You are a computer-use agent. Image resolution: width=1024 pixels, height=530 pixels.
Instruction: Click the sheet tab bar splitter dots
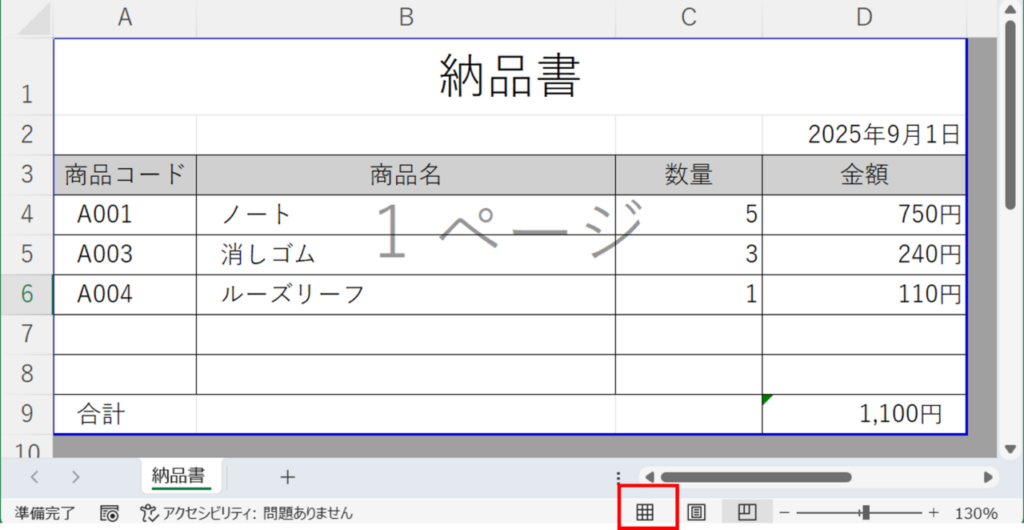tap(618, 477)
